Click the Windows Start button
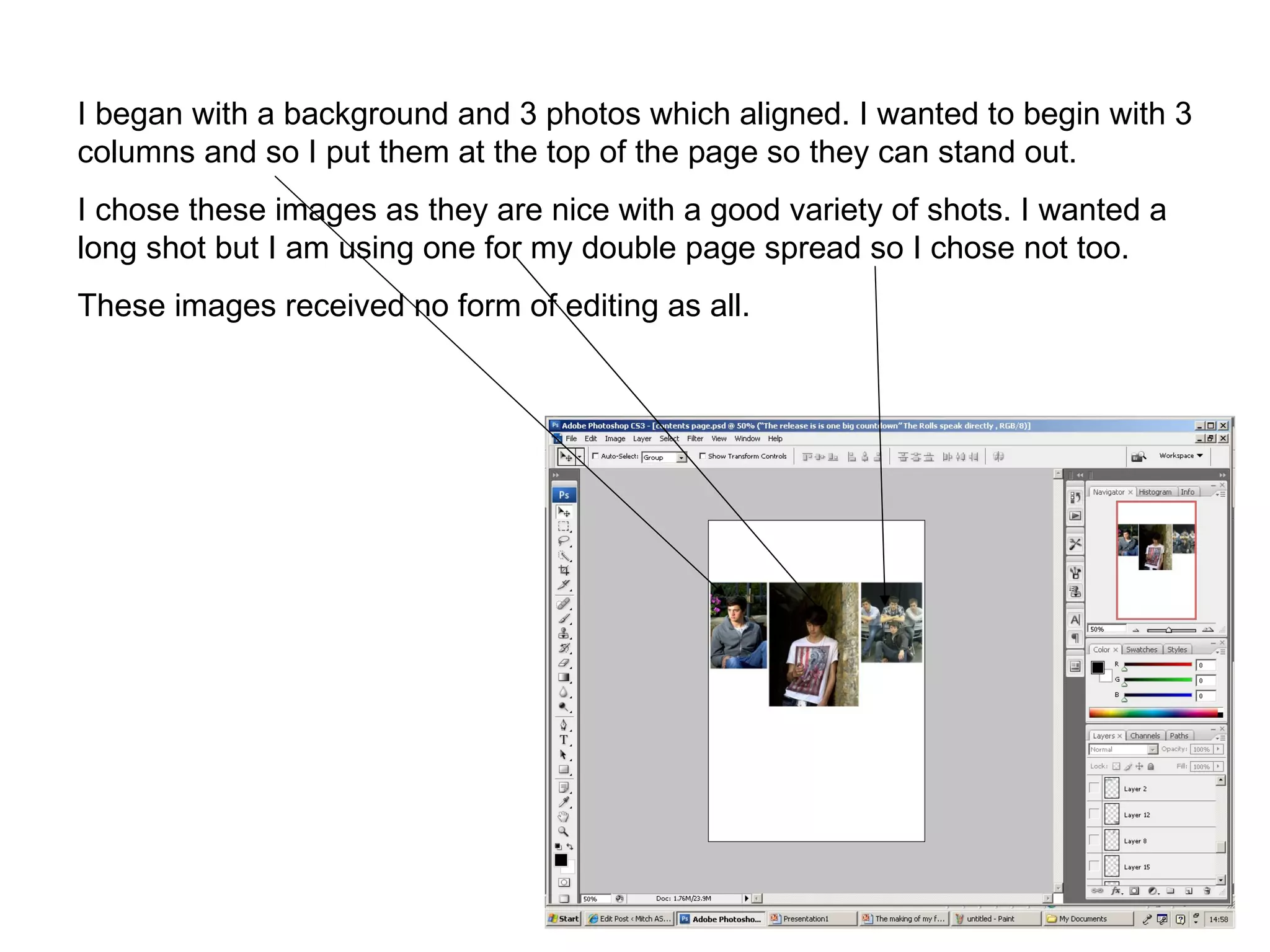Screen dimensions: 1270x952 tap(564, 919)
